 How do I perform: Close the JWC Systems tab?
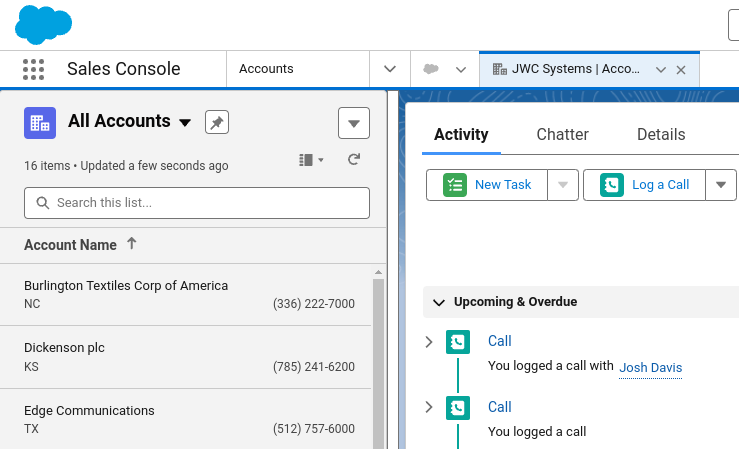tap(681, 70)
